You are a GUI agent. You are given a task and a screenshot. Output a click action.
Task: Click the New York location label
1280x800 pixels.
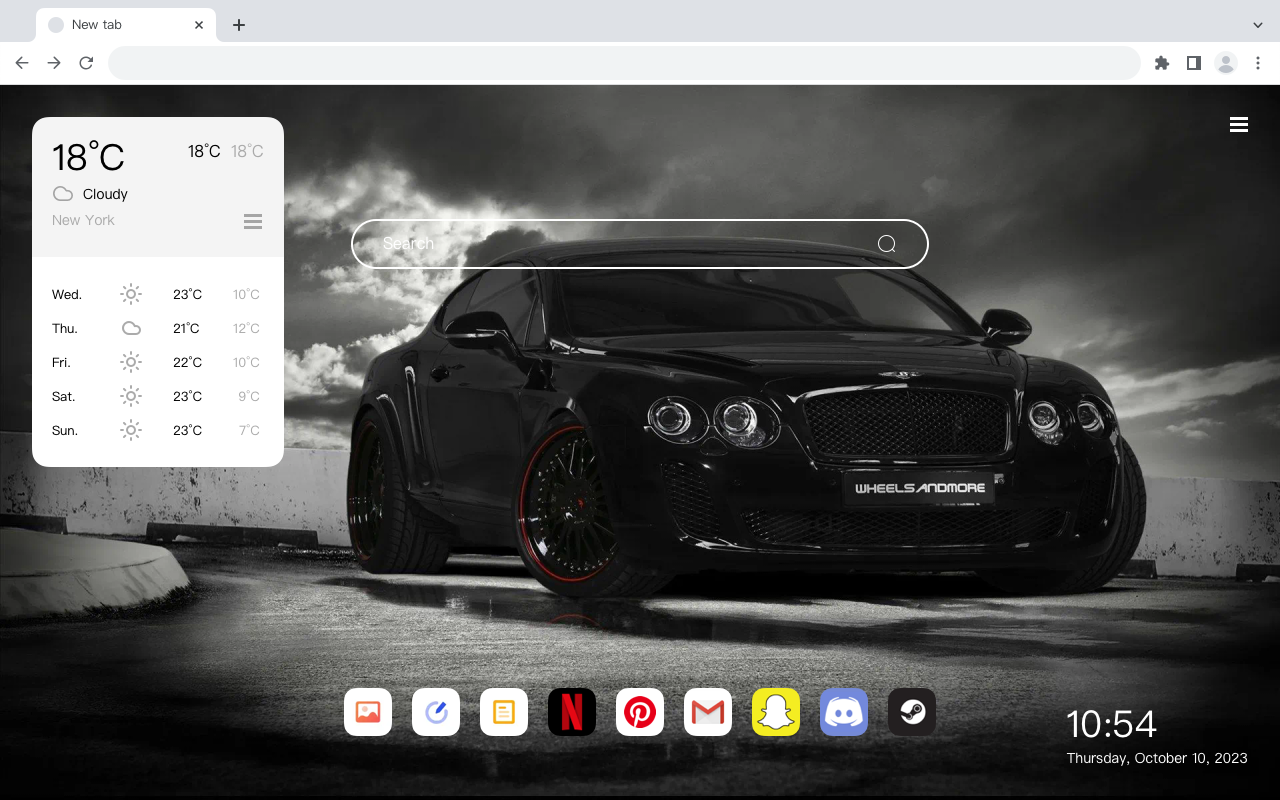tap(83, 220)
